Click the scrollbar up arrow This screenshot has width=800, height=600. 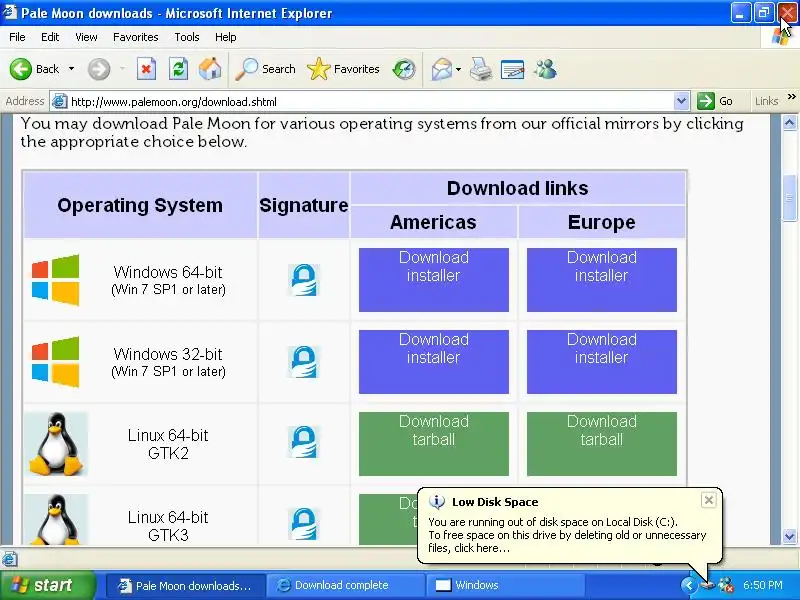click(x=789, y=122)
